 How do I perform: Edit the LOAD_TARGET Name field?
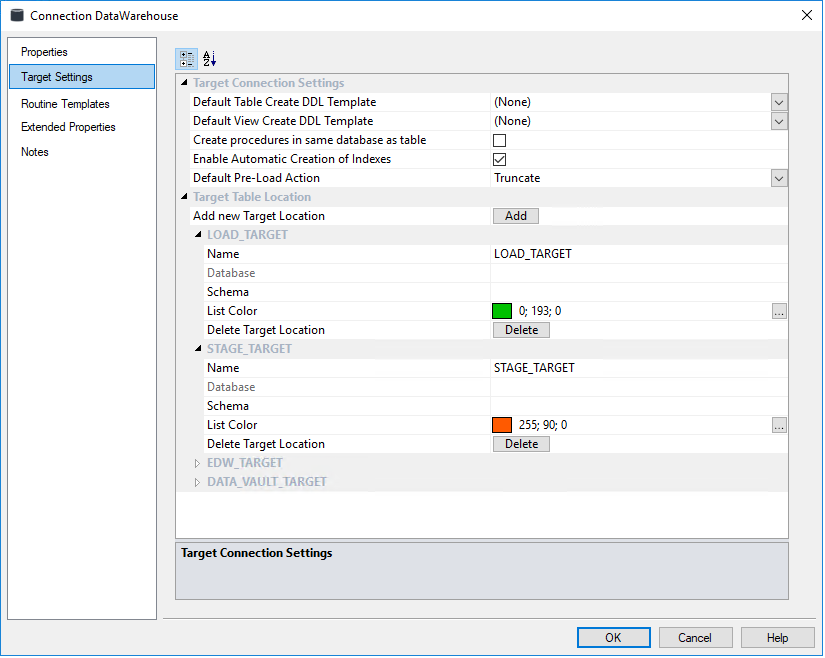click(x=639, y=254)
